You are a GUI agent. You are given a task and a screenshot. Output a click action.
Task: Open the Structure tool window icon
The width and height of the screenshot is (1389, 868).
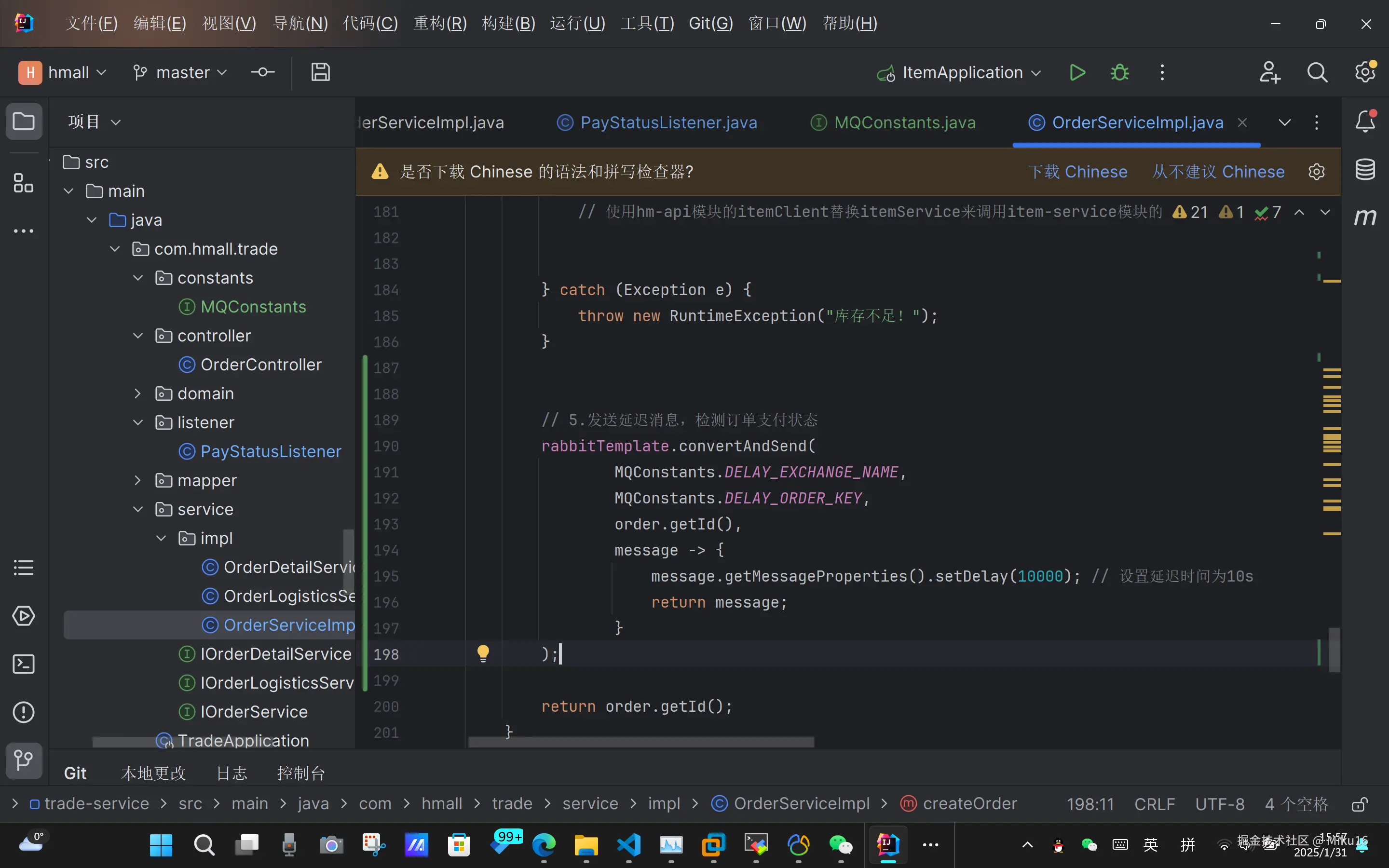[x=24, y=183]
